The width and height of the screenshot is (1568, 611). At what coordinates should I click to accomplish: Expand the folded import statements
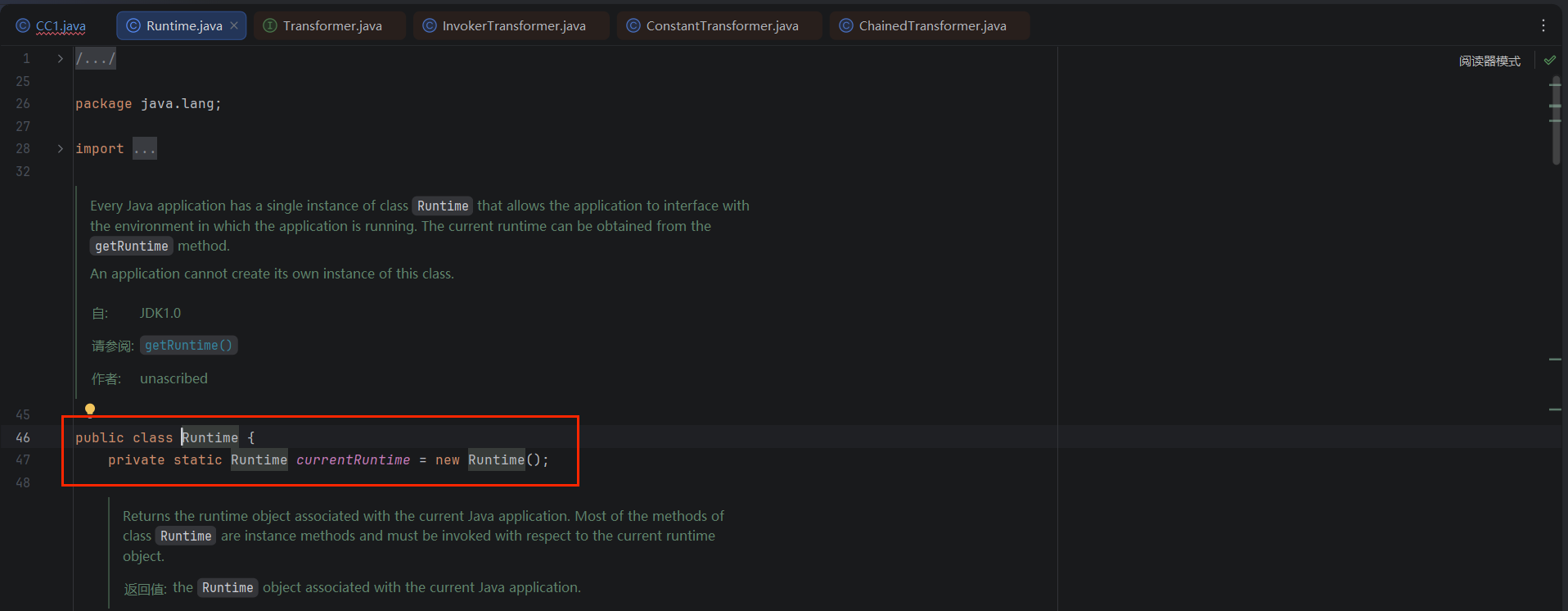(60, 148)
